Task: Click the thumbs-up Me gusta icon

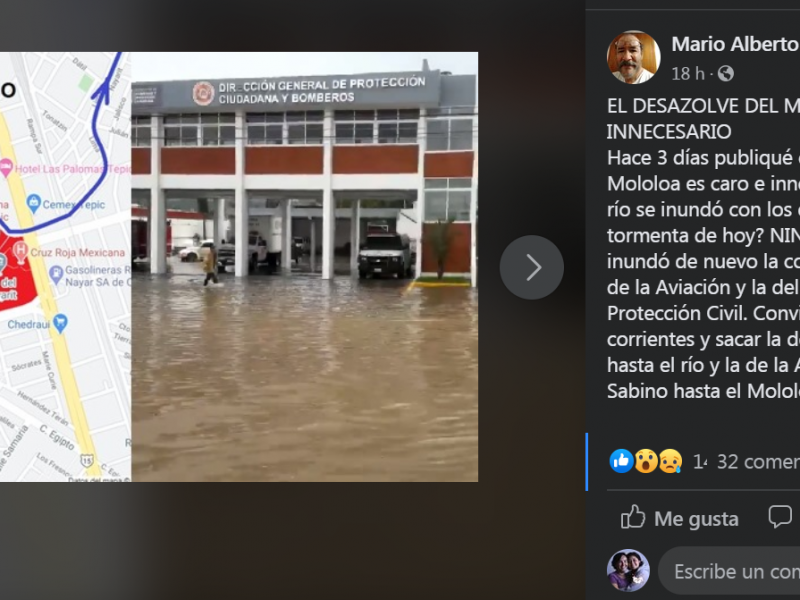Action: point(633,517)
